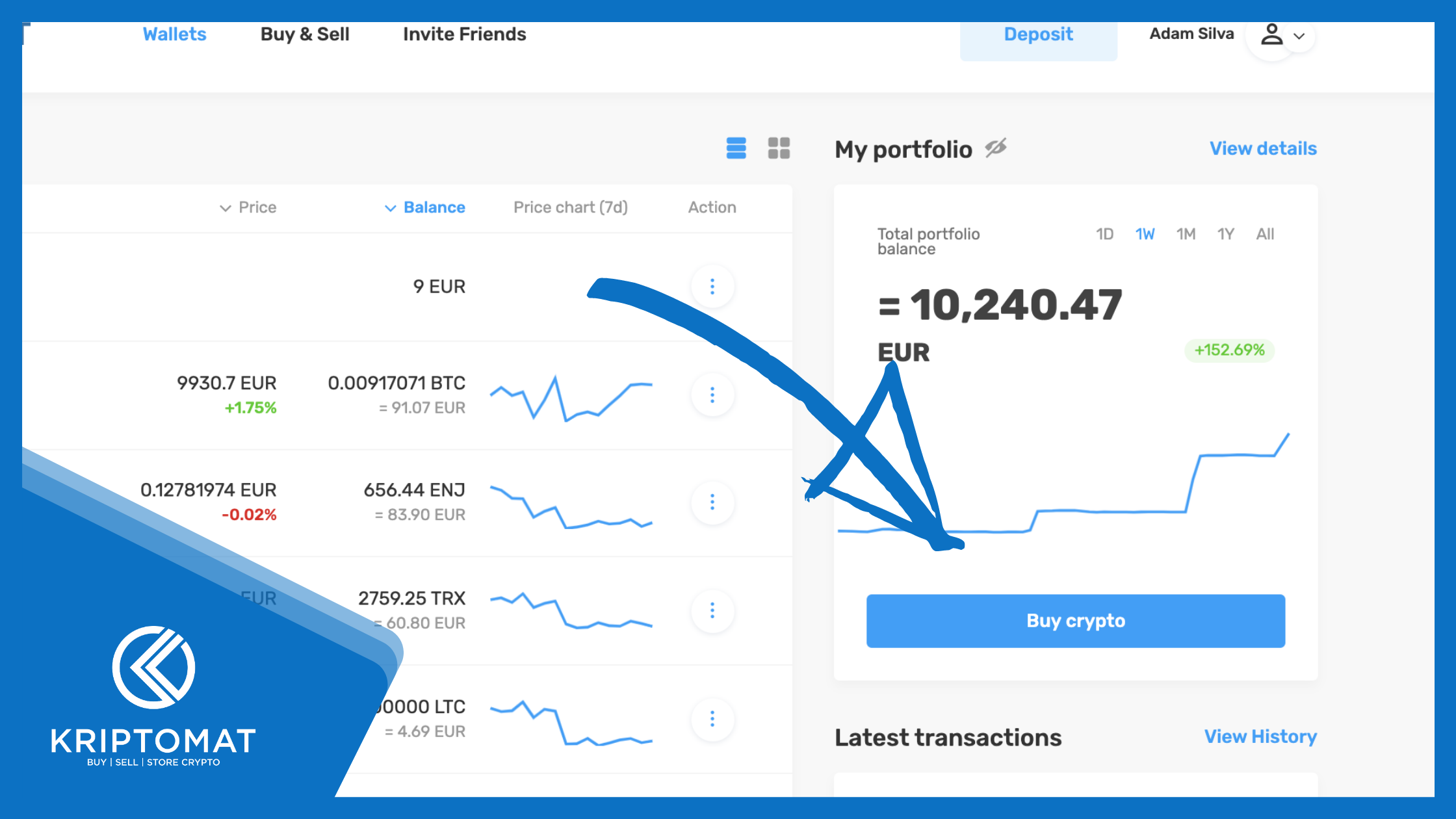Click the Buy crypto button
1456x819 pixels.
(1075, 620)
